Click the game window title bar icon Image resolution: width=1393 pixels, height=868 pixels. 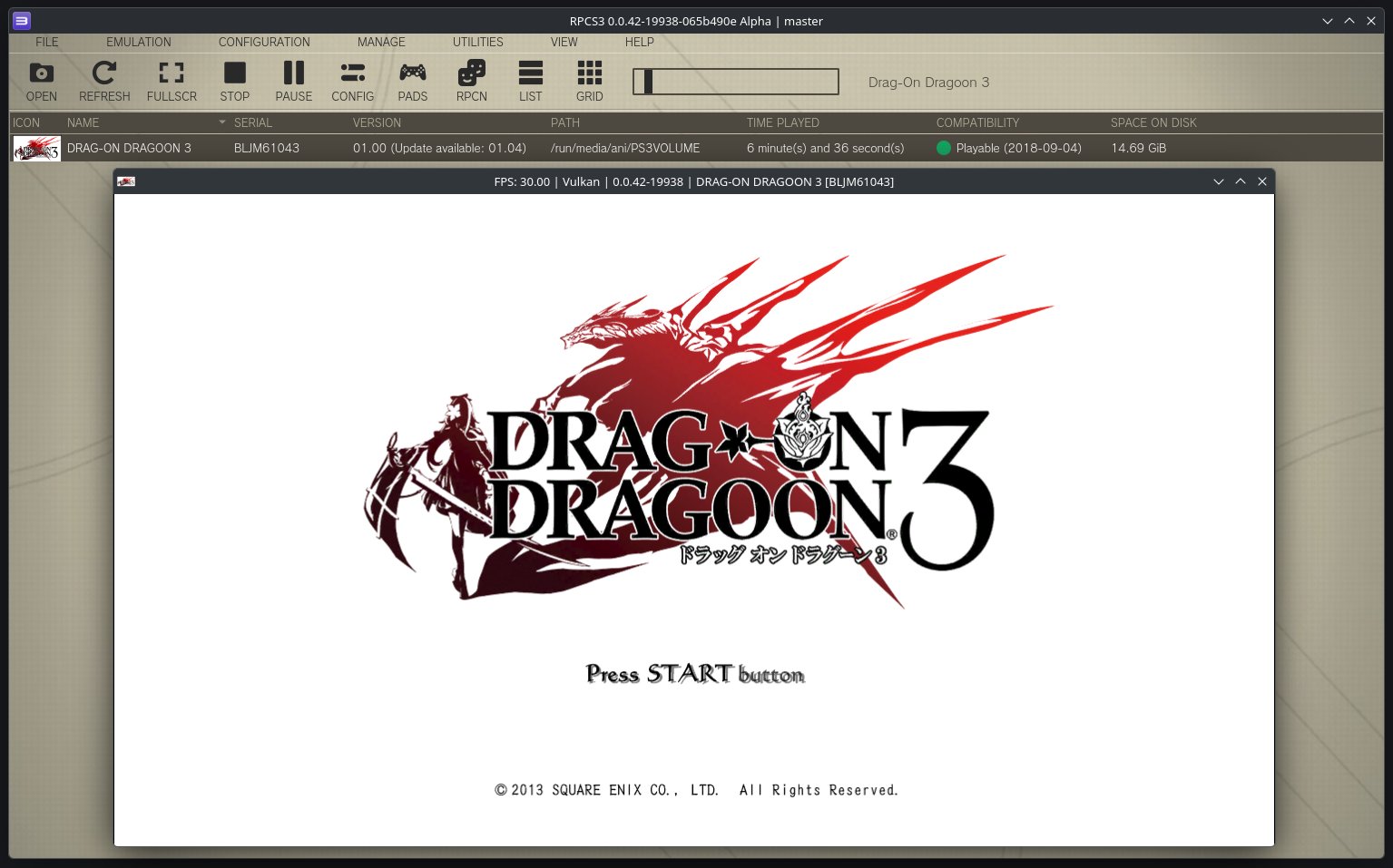(126, 181)
